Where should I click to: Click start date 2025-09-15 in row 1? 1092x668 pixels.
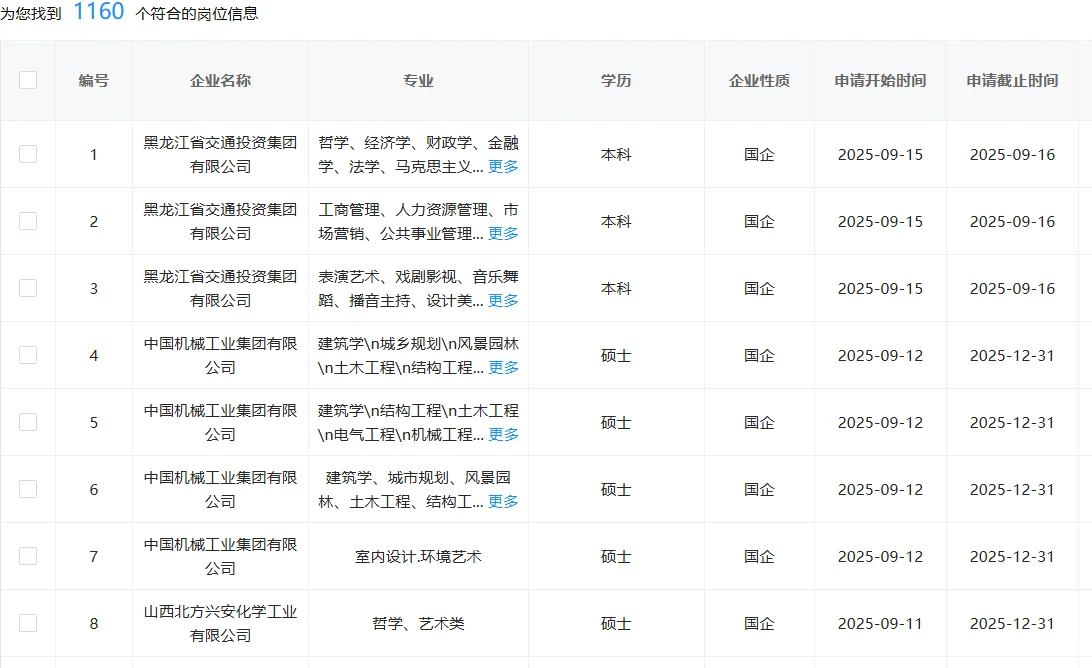(880, 154)
